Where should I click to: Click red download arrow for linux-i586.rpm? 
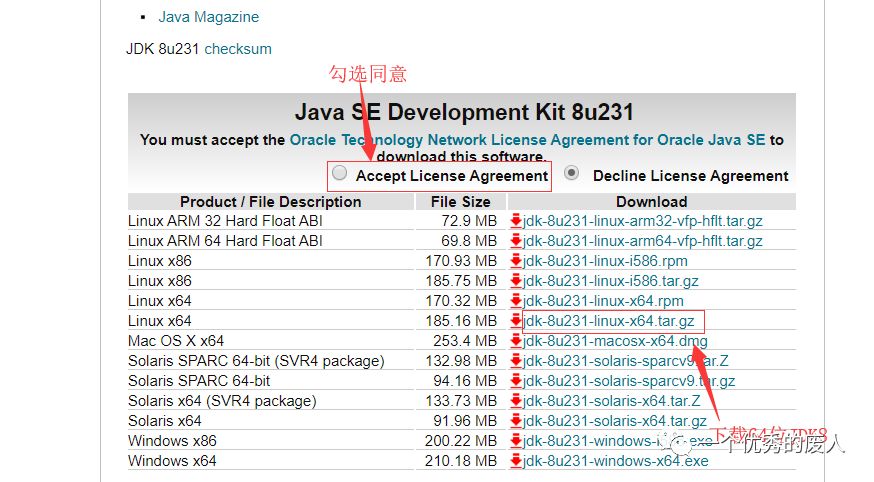(516, 261)
